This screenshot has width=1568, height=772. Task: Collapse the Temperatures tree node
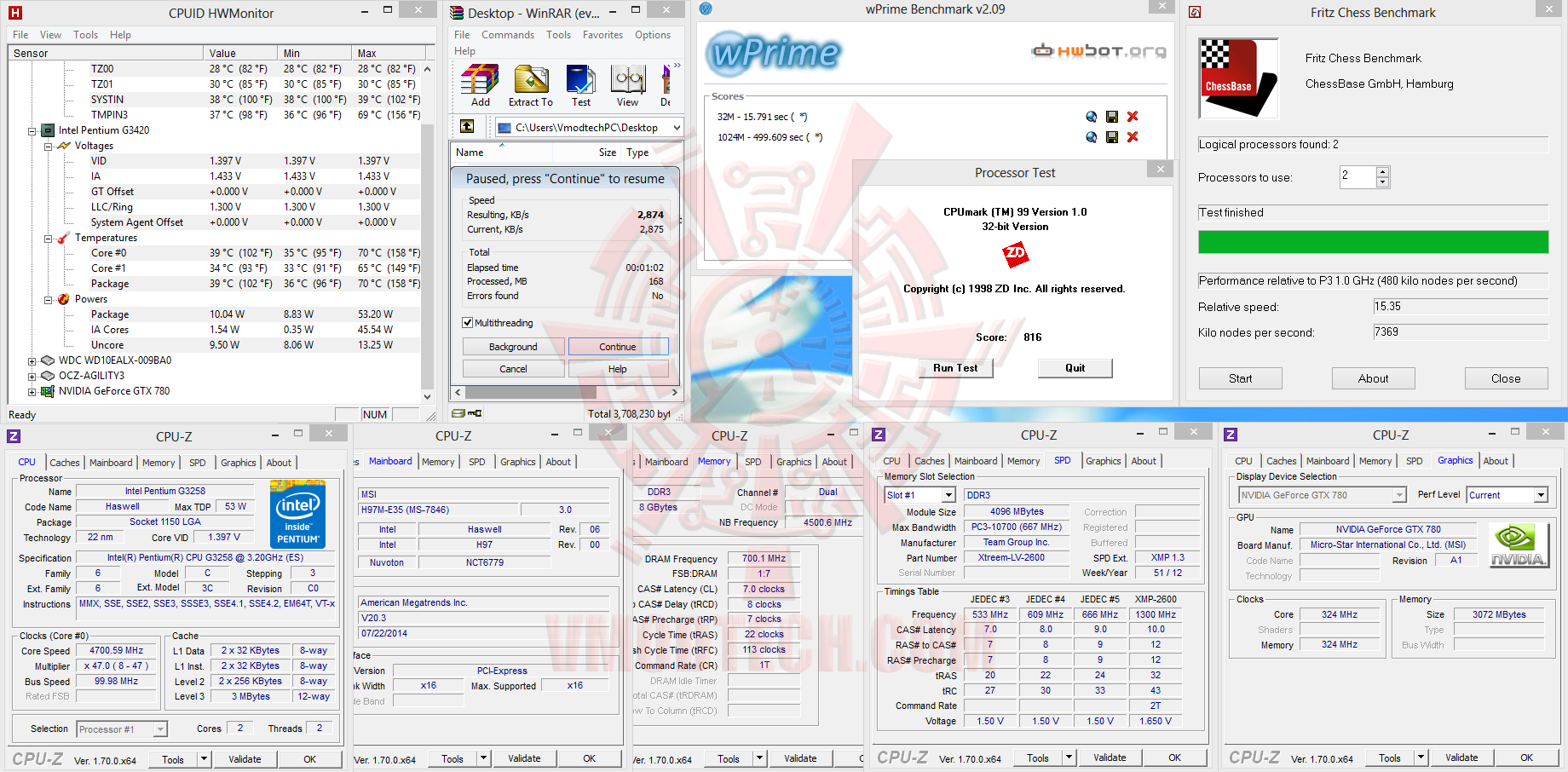49,239
